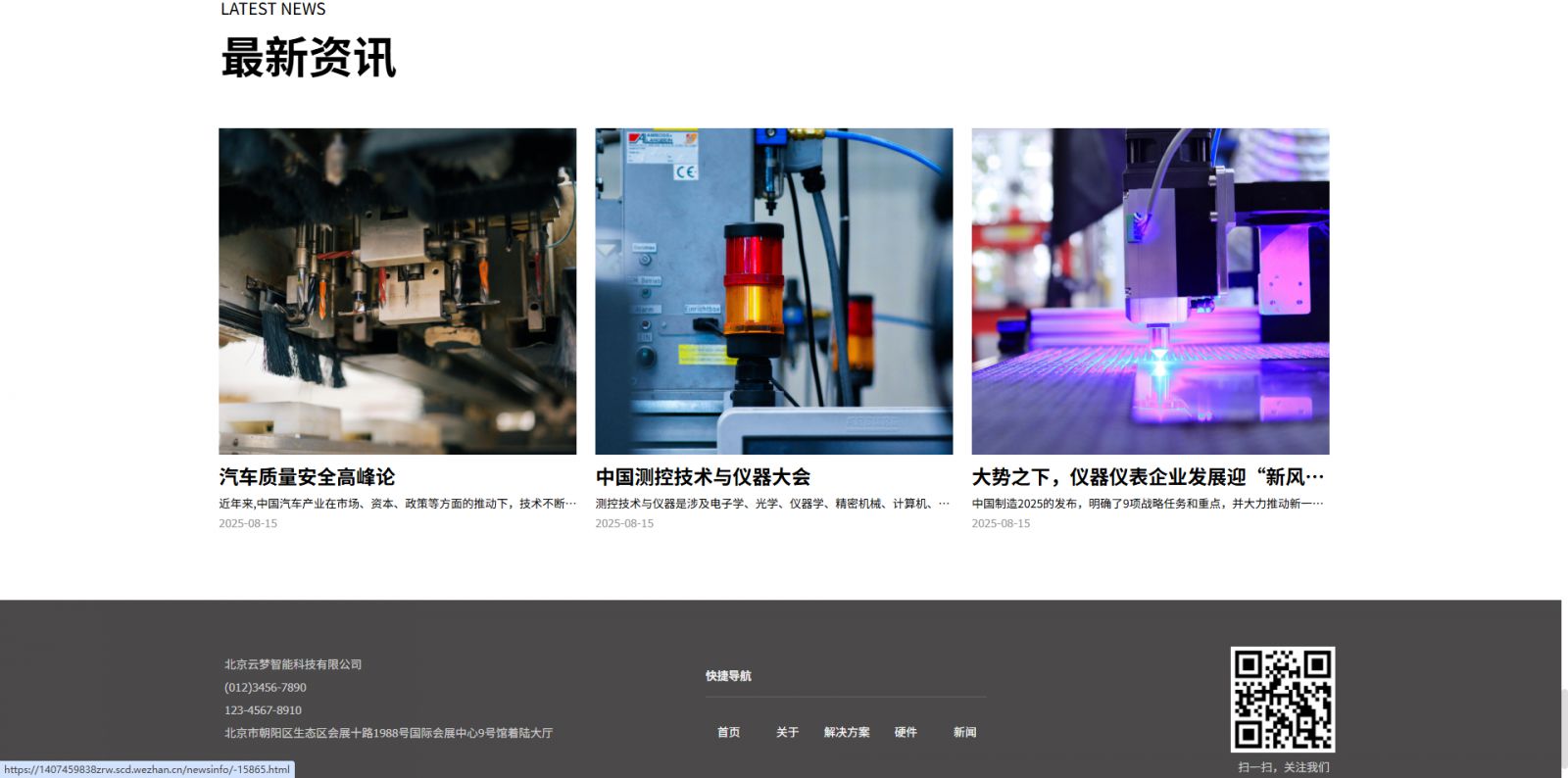Viewport: 1568px width, 778px height.
Task: Open the 汽车质量安全高峰论 article thumbnail
Action: click(x=397, y=291)
